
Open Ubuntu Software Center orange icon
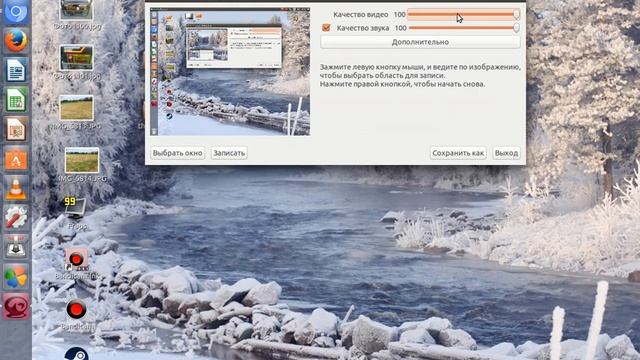point(16,159)
